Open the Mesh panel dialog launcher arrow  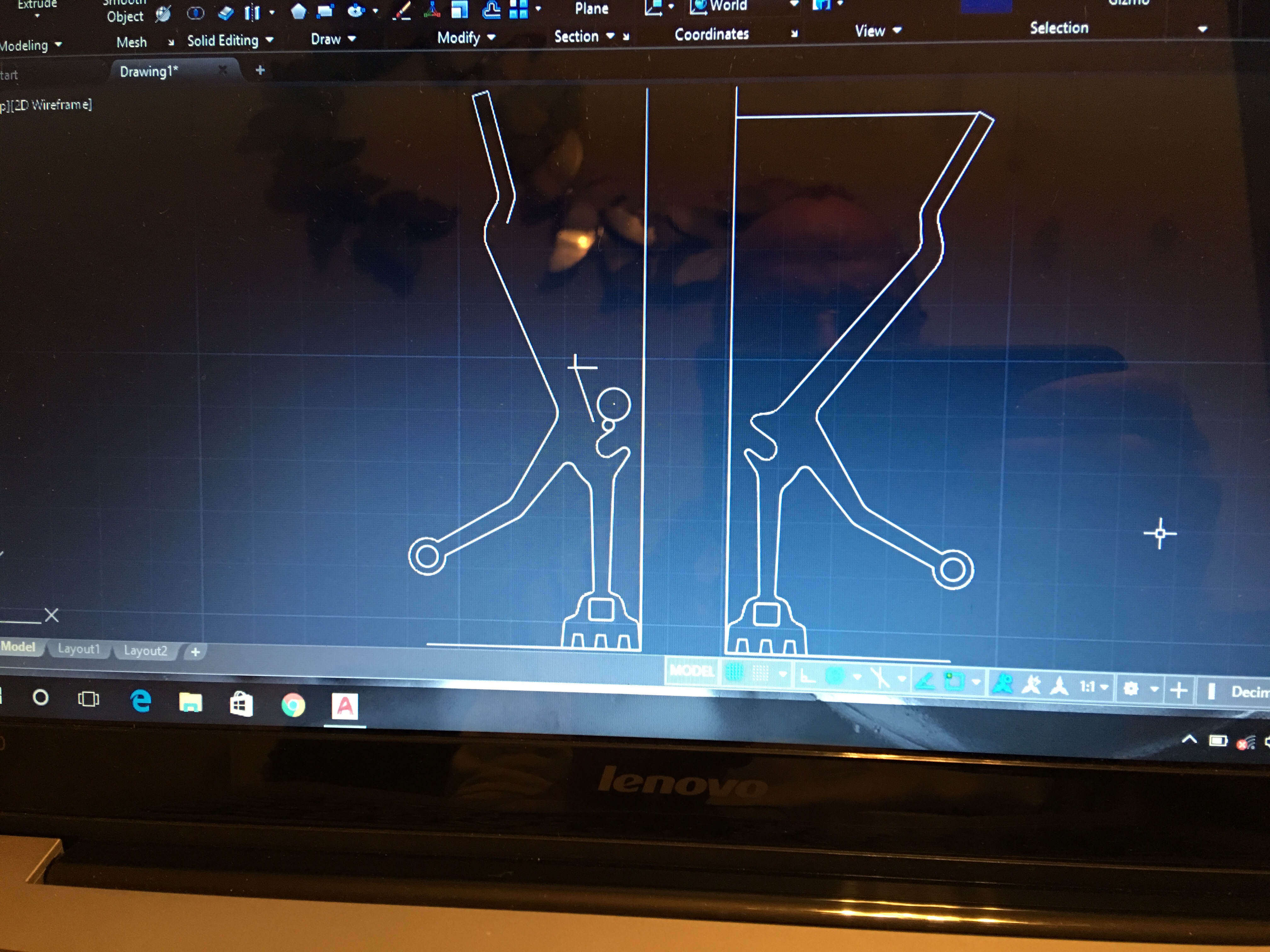[x=170, y=42]
